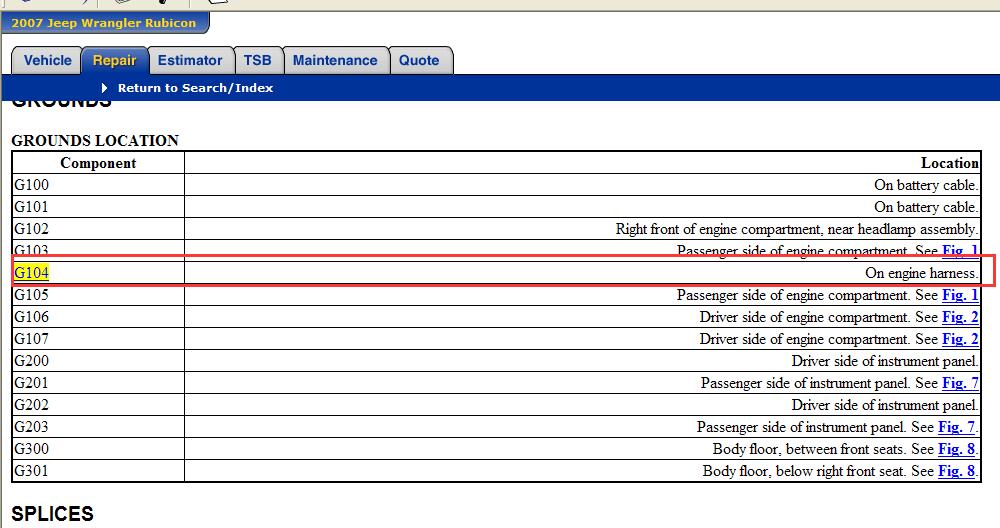Select the G101 component cell
1000x528 pixels.
point(98,207)
